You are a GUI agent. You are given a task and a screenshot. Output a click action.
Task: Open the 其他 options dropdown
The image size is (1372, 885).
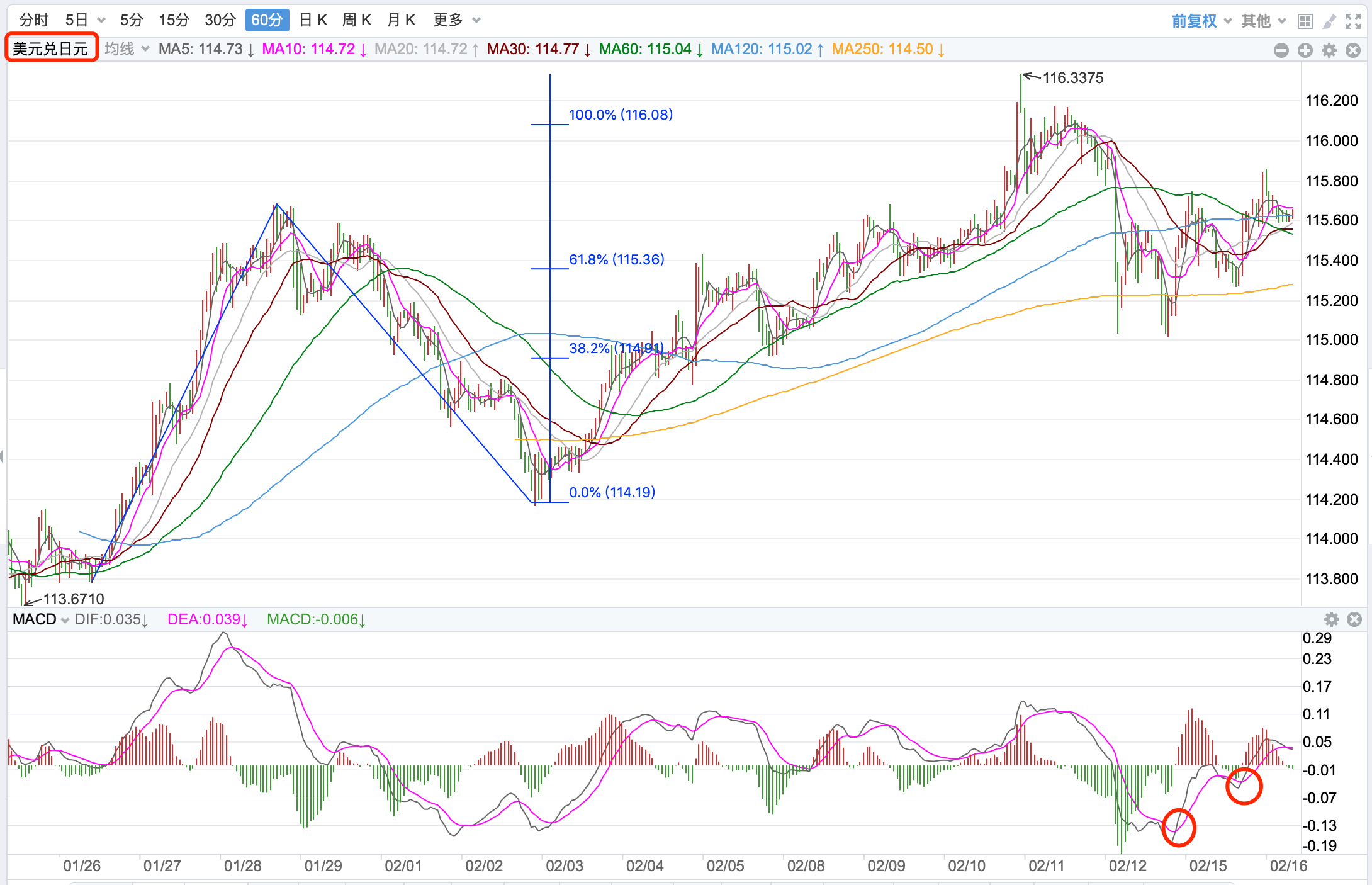[1263, 21]
